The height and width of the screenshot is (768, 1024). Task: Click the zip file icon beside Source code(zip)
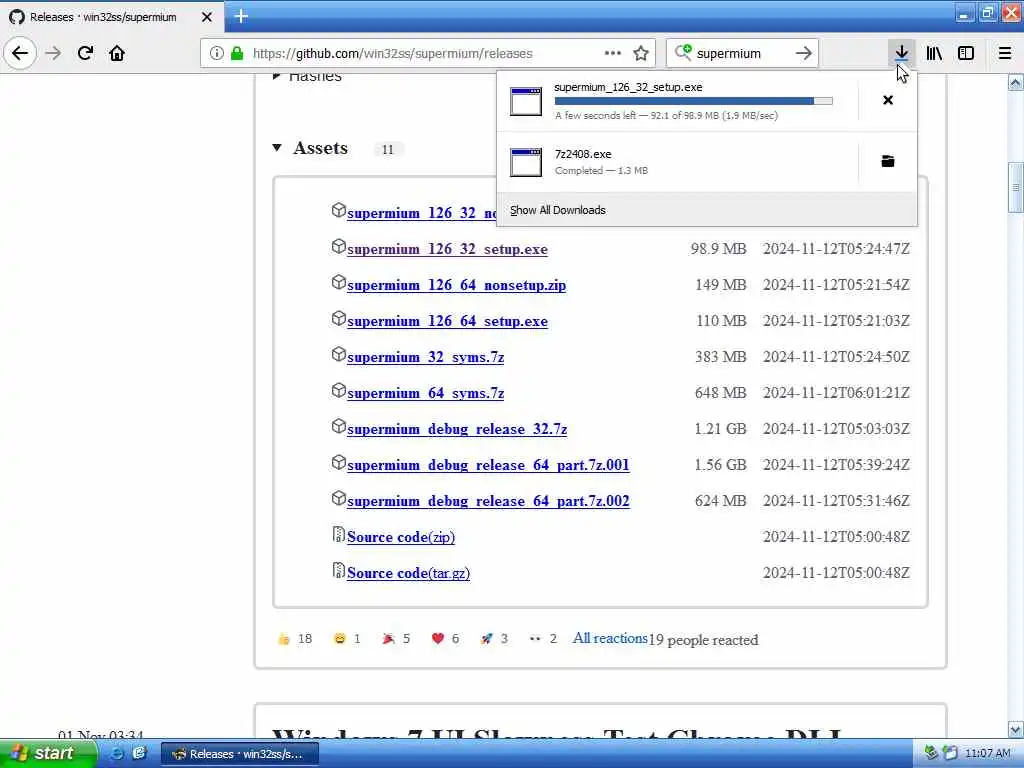pos(338,534)
